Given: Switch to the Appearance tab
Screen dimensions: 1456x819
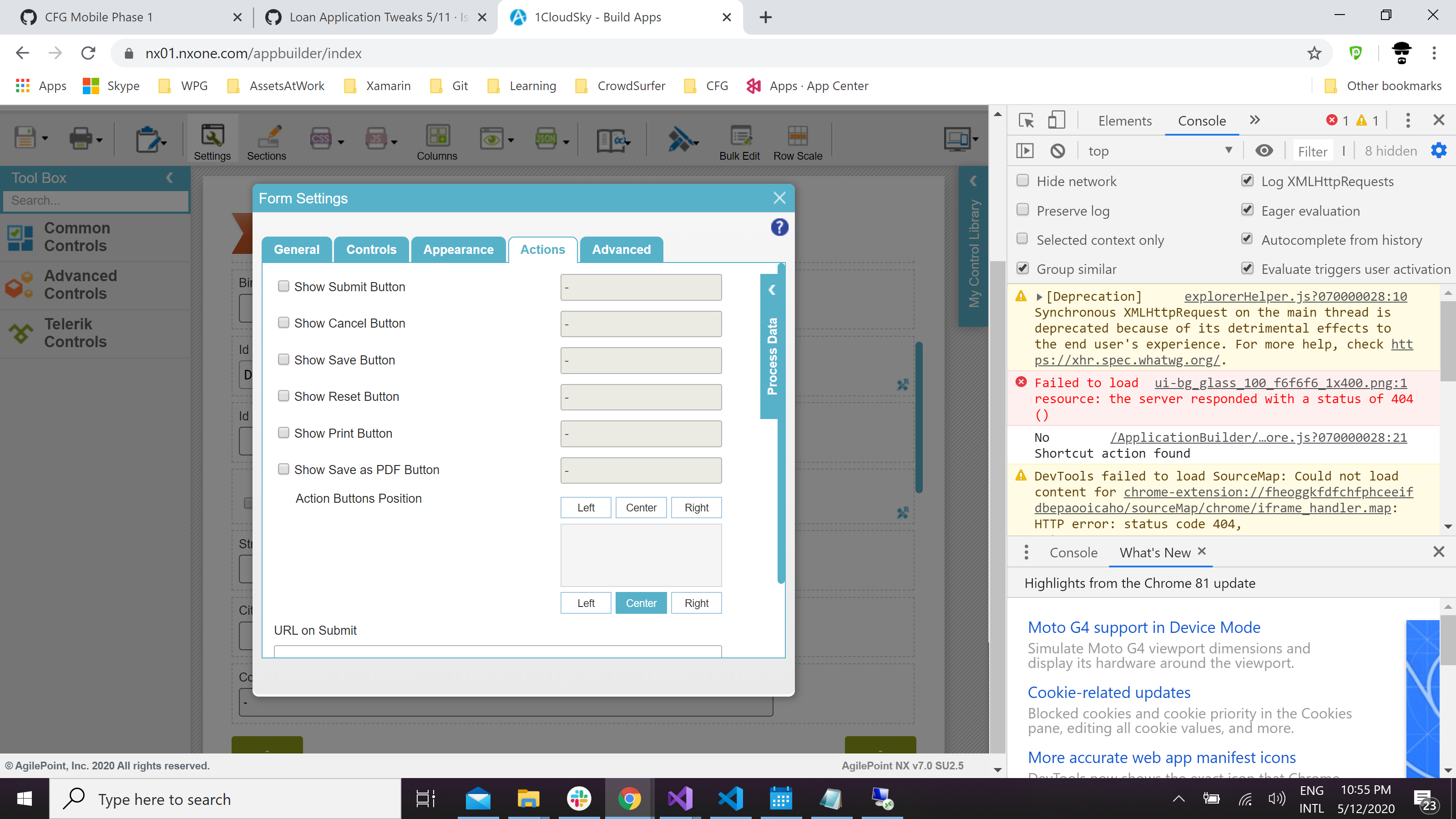Looking at the screenshot, I should point(458,249).
